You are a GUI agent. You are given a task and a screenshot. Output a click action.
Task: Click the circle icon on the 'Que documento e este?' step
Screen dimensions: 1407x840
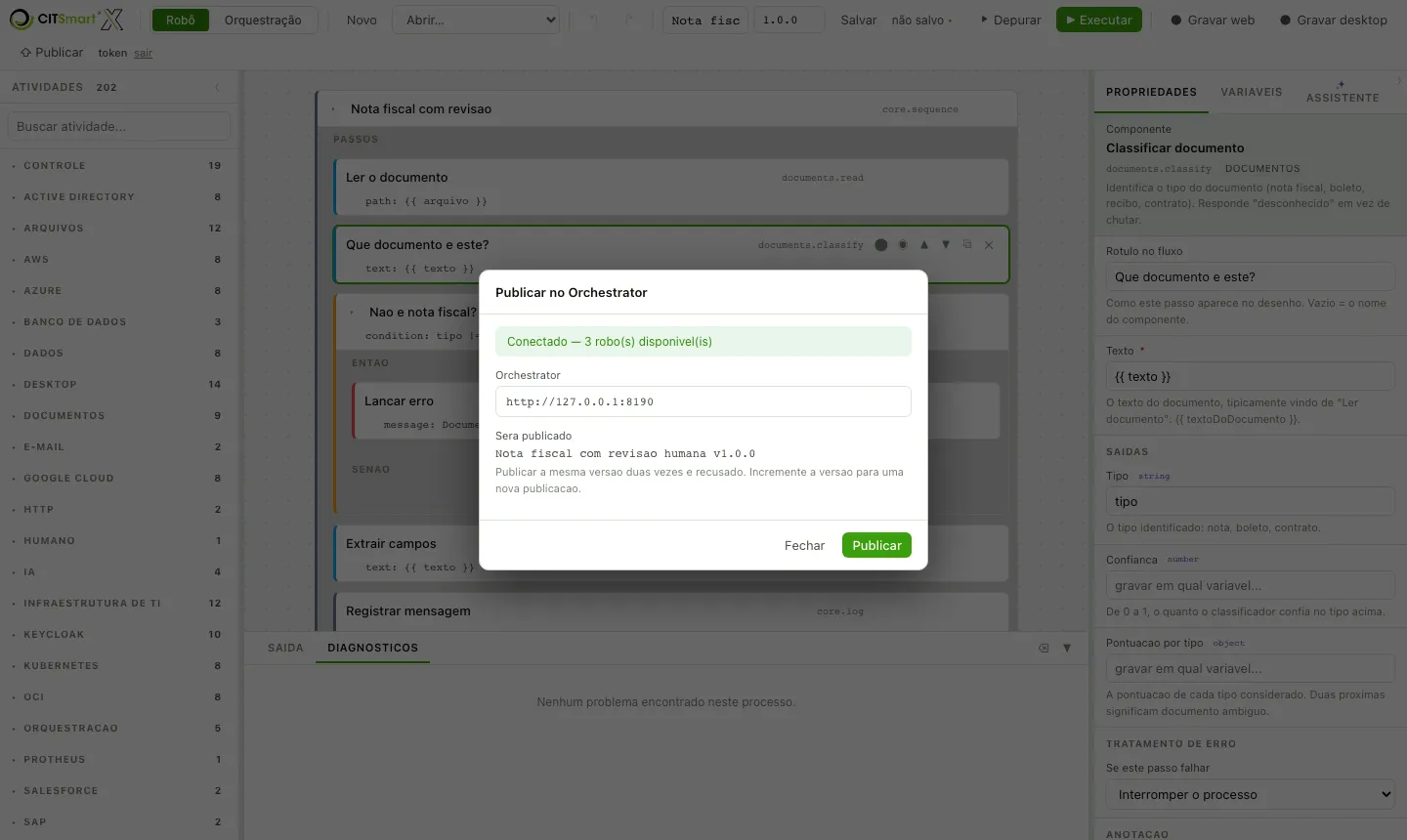click(x=881, y=245)
